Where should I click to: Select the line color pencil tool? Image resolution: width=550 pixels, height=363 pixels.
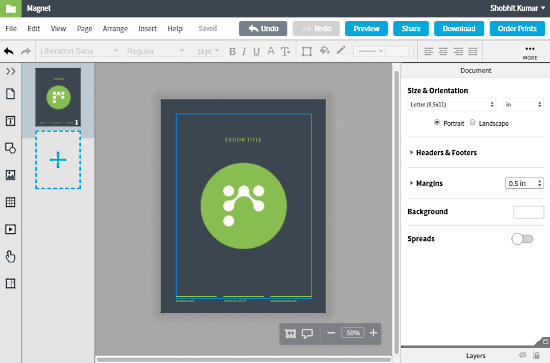pyautogui.click(x=341, y=51)
